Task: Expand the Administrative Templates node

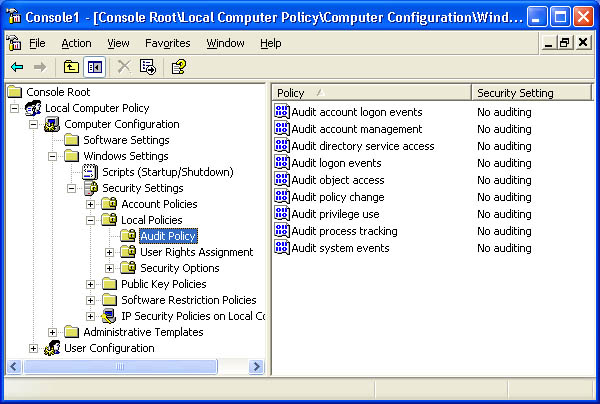Action: (x=52, y=332)
